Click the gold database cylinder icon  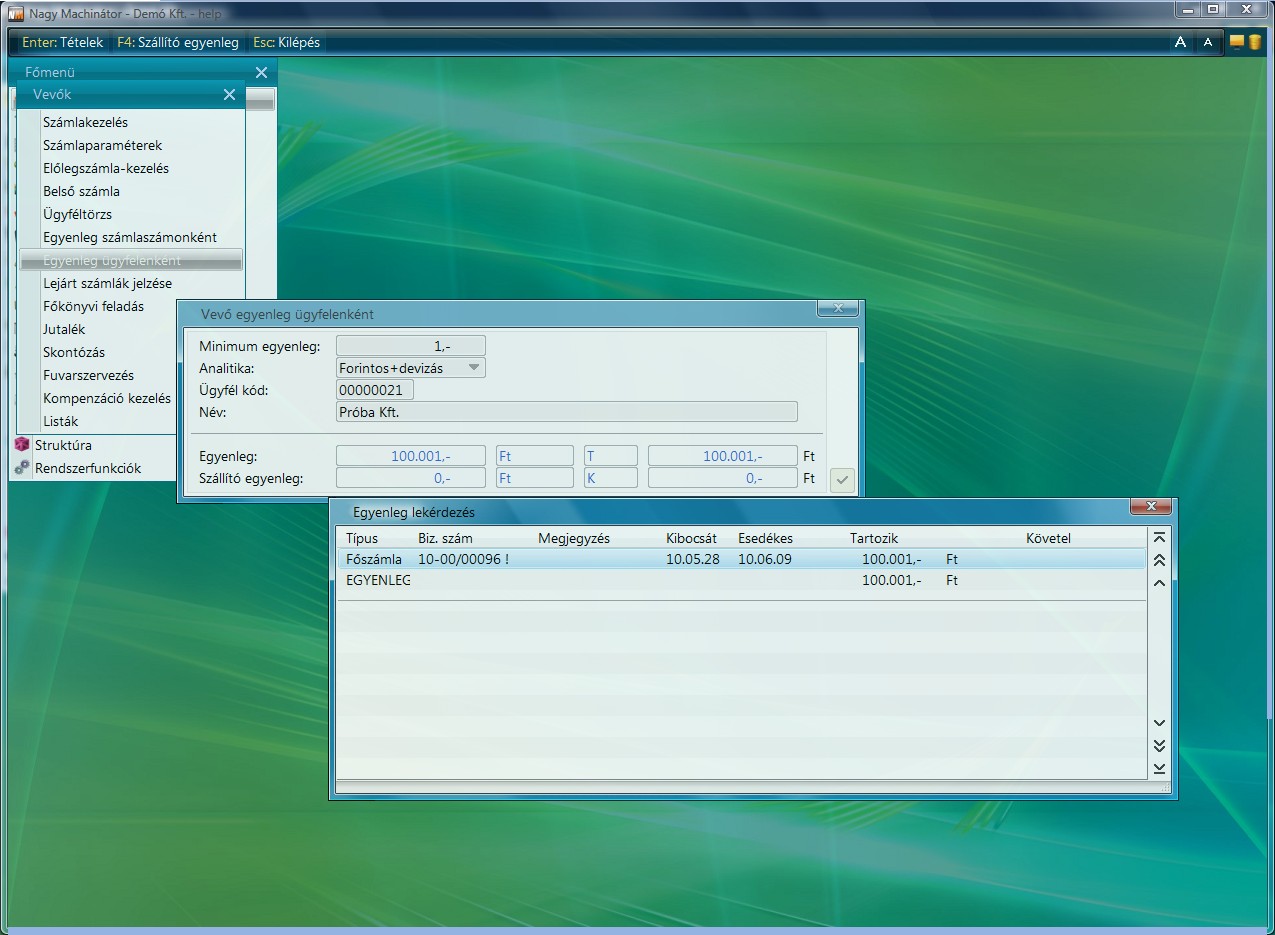click(1254, 42)
